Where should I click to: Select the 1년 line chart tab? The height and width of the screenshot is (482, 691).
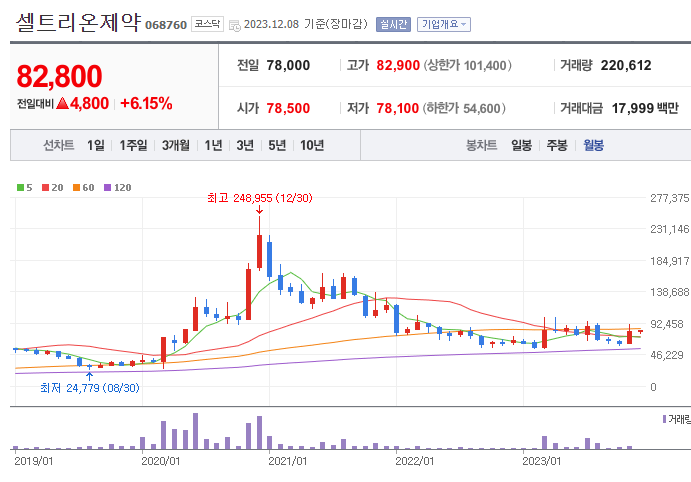click(213, 145)
